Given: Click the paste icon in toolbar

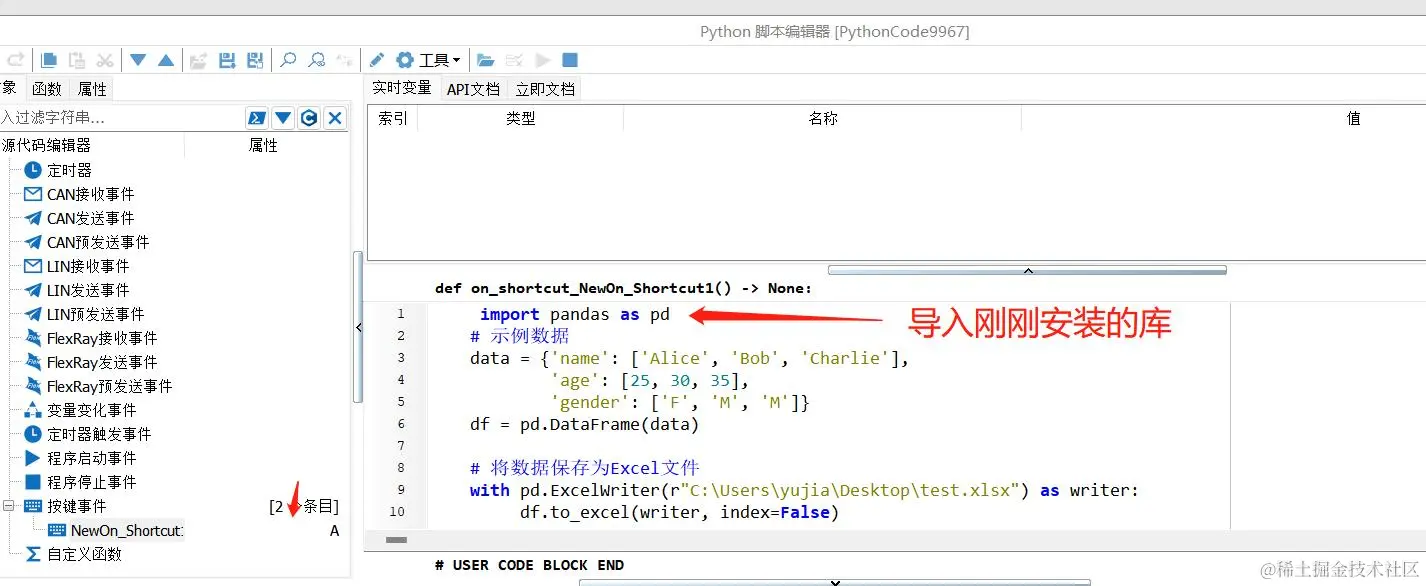Looking at the screenshot, I should [x=76, y=60].
